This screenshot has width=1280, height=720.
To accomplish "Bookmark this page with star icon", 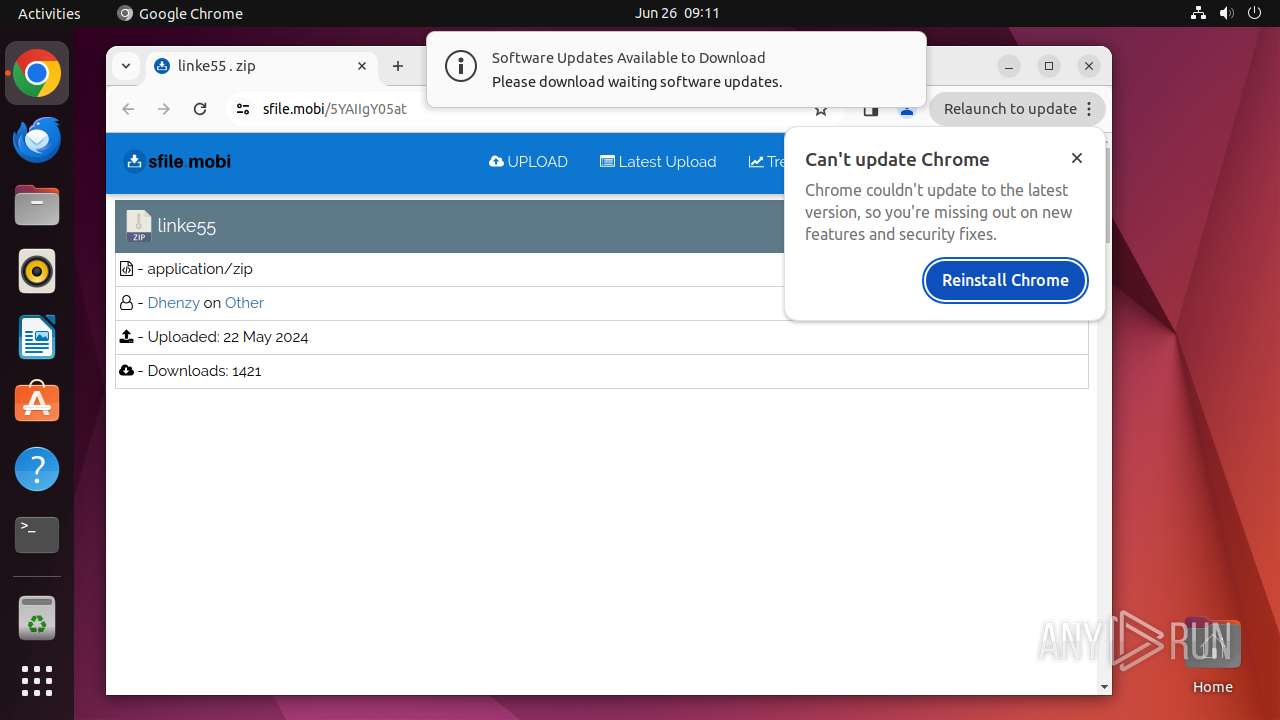I will pyautogui.click(x=821, y=110).
